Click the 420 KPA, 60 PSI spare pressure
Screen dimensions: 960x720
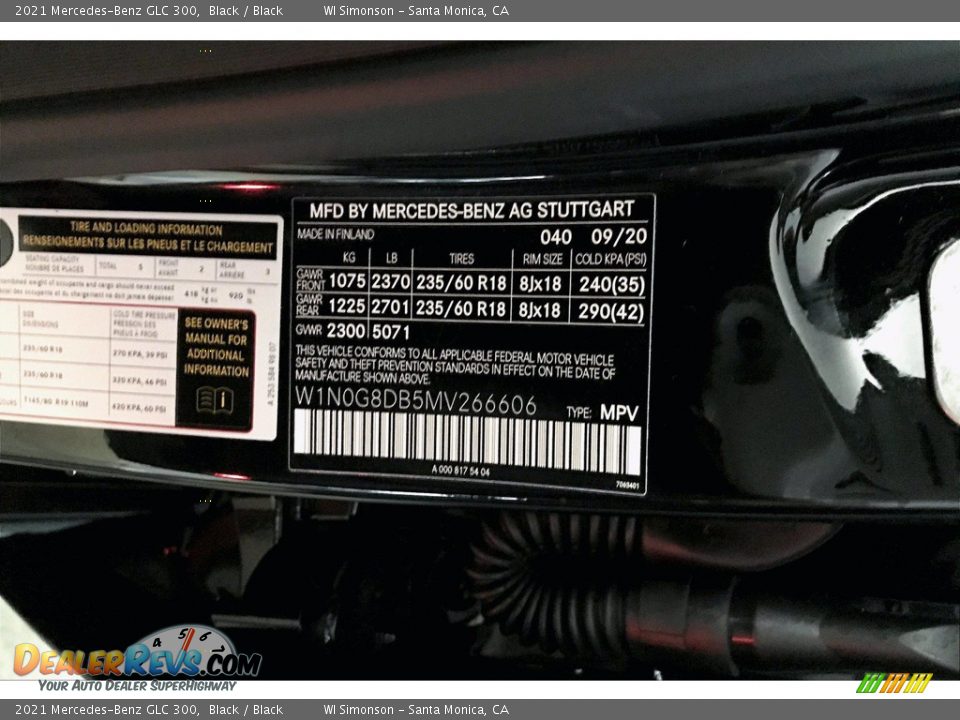coord(140,407)
